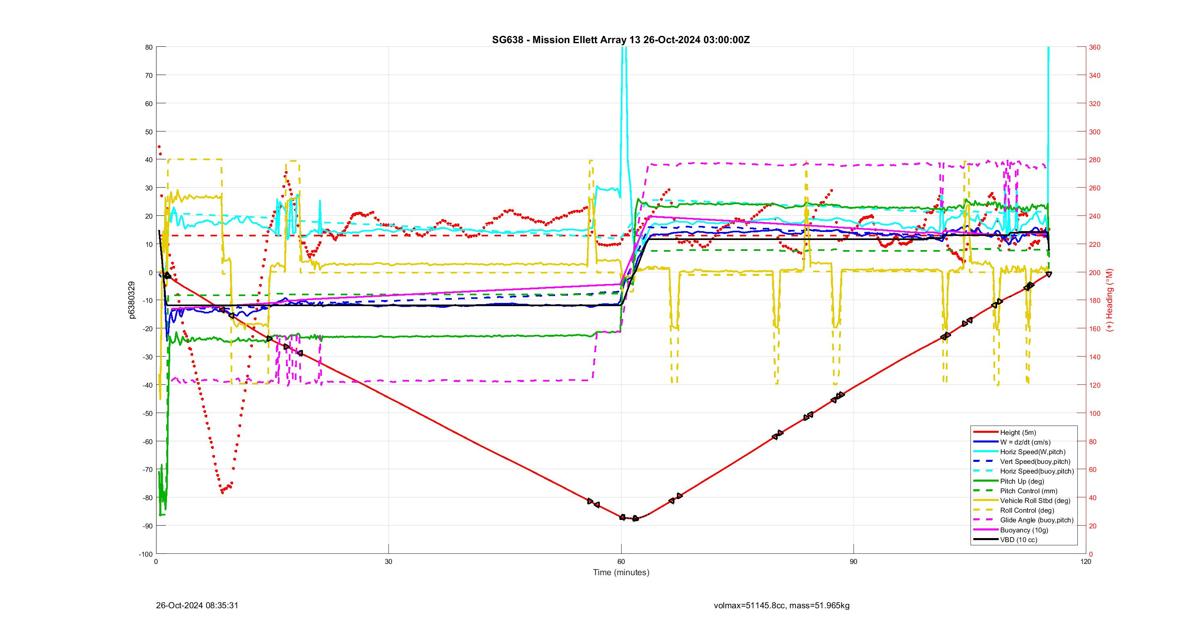Viewport: 1200px width, 622px height.
Task: Click the timestamp '26-Oct-2024 08:35:31'
Action: coord(196,605)
